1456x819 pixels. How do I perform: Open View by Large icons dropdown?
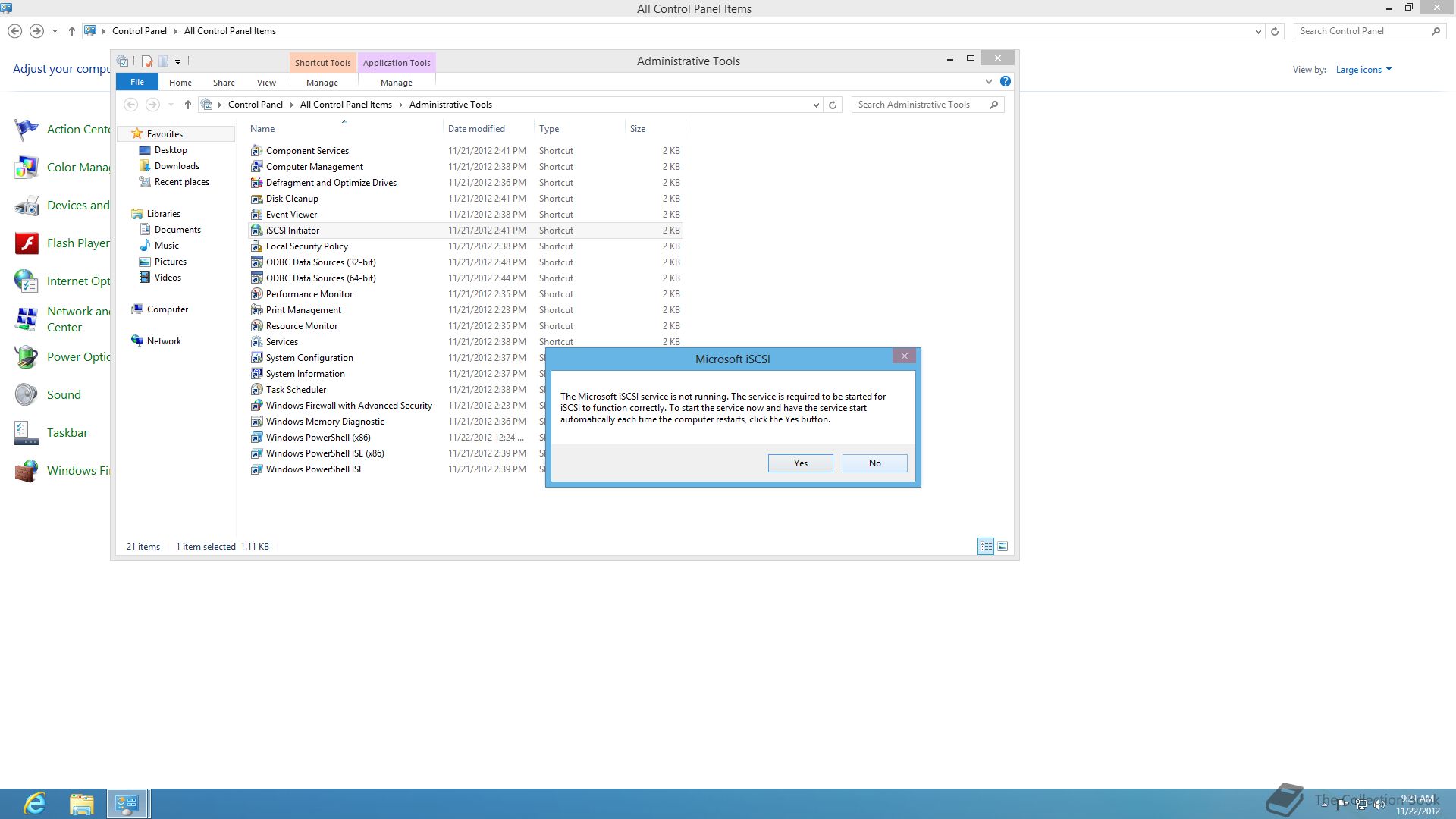1363,70
